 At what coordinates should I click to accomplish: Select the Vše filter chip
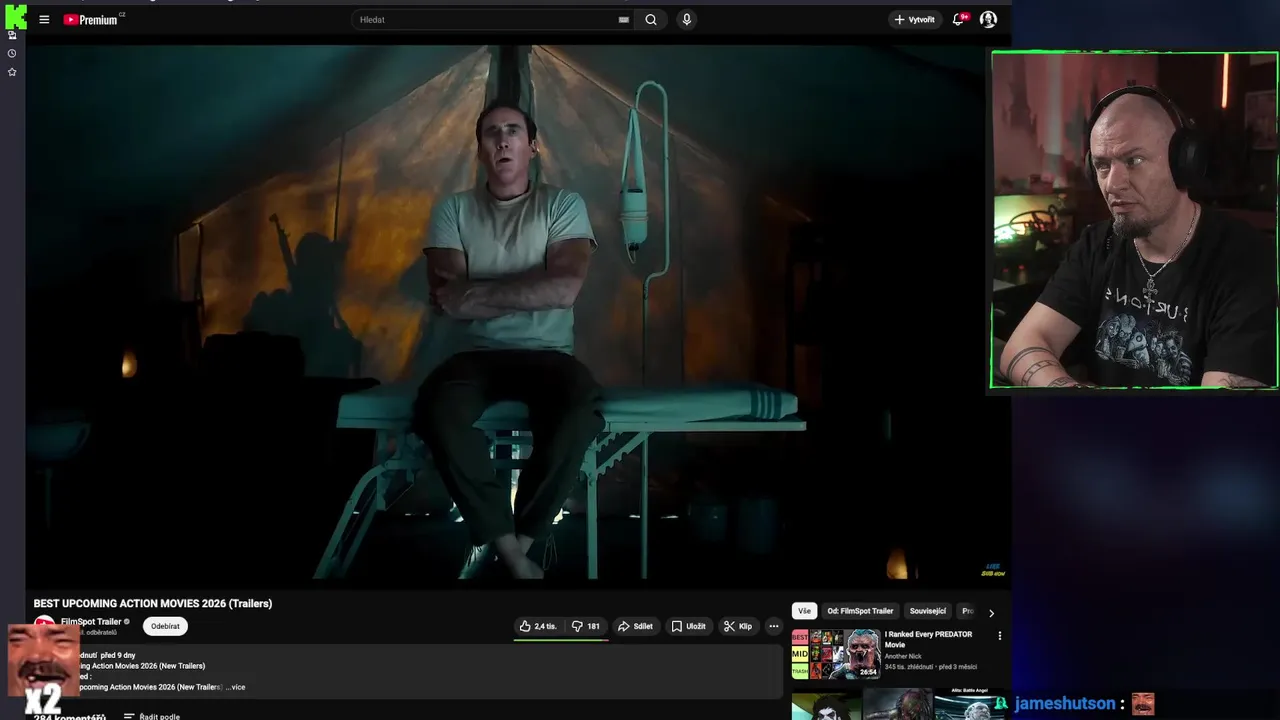pyautogui.click(x=804, y=611)
